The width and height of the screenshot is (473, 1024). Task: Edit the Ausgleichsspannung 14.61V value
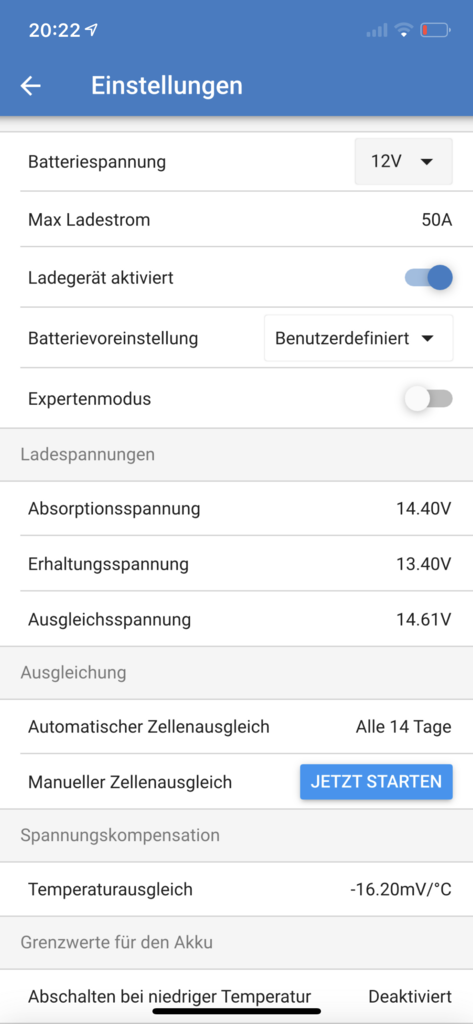tap(236, 619)
